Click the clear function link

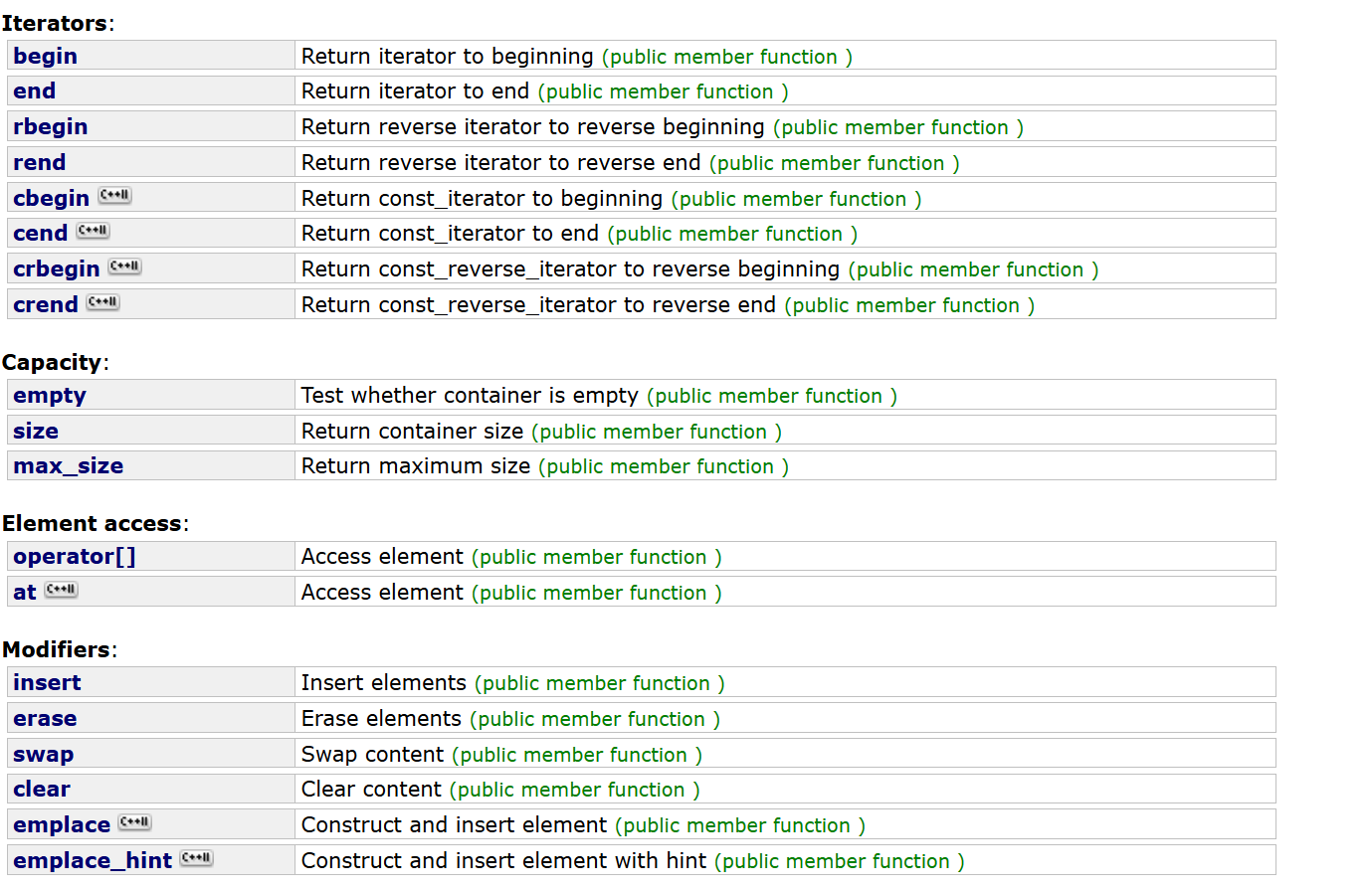(42, 790)
